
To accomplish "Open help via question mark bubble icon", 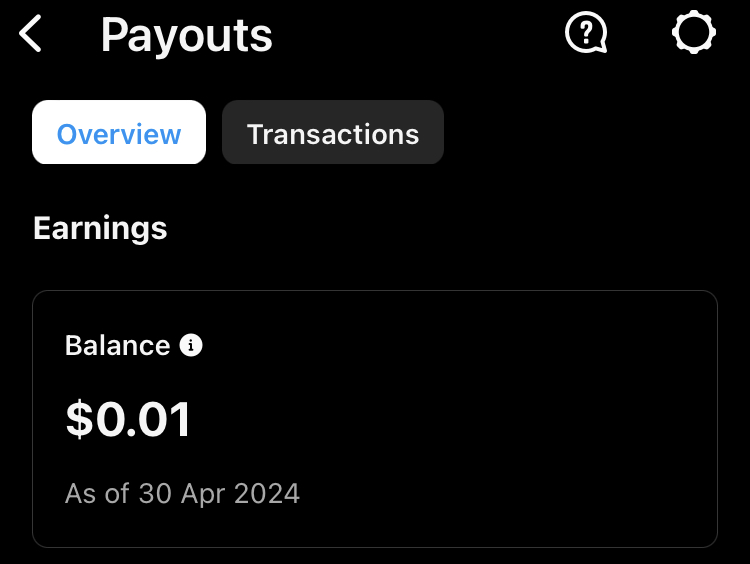I will coord(586,33).
